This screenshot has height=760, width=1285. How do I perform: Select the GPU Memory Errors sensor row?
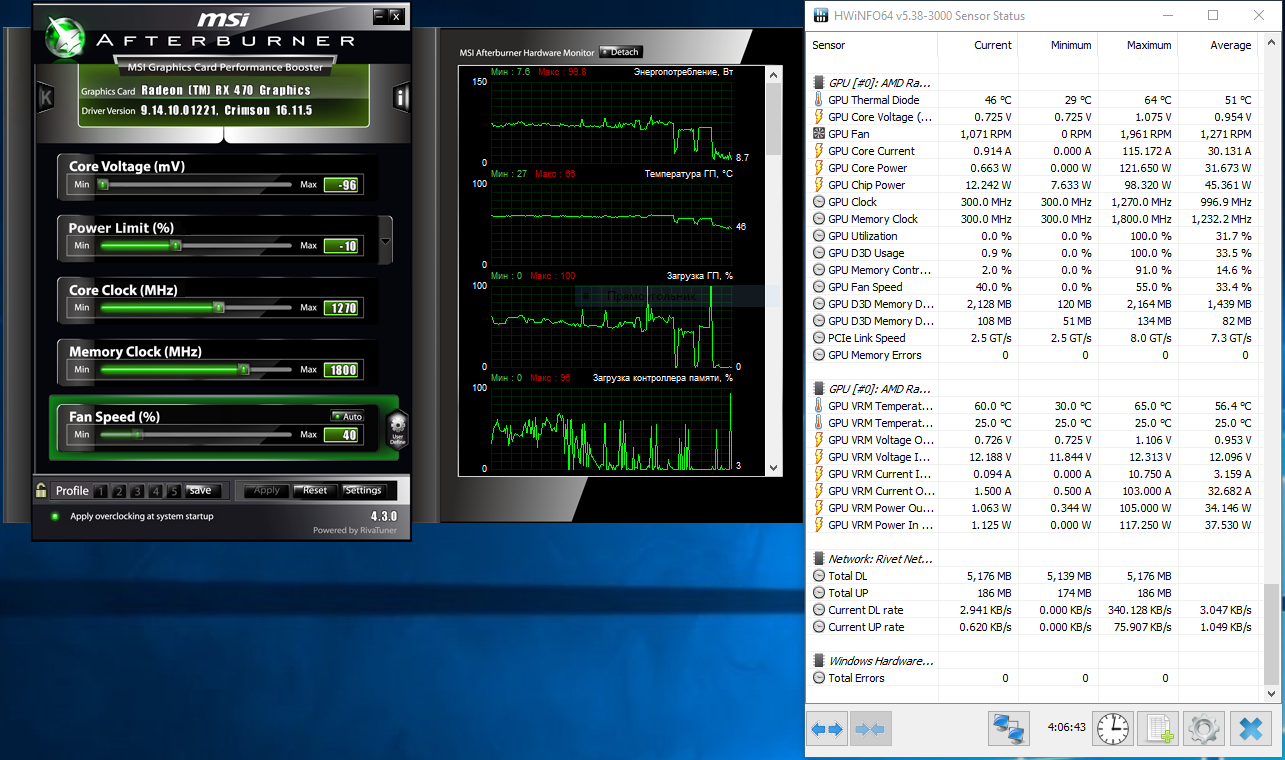tap(1033, 355)
